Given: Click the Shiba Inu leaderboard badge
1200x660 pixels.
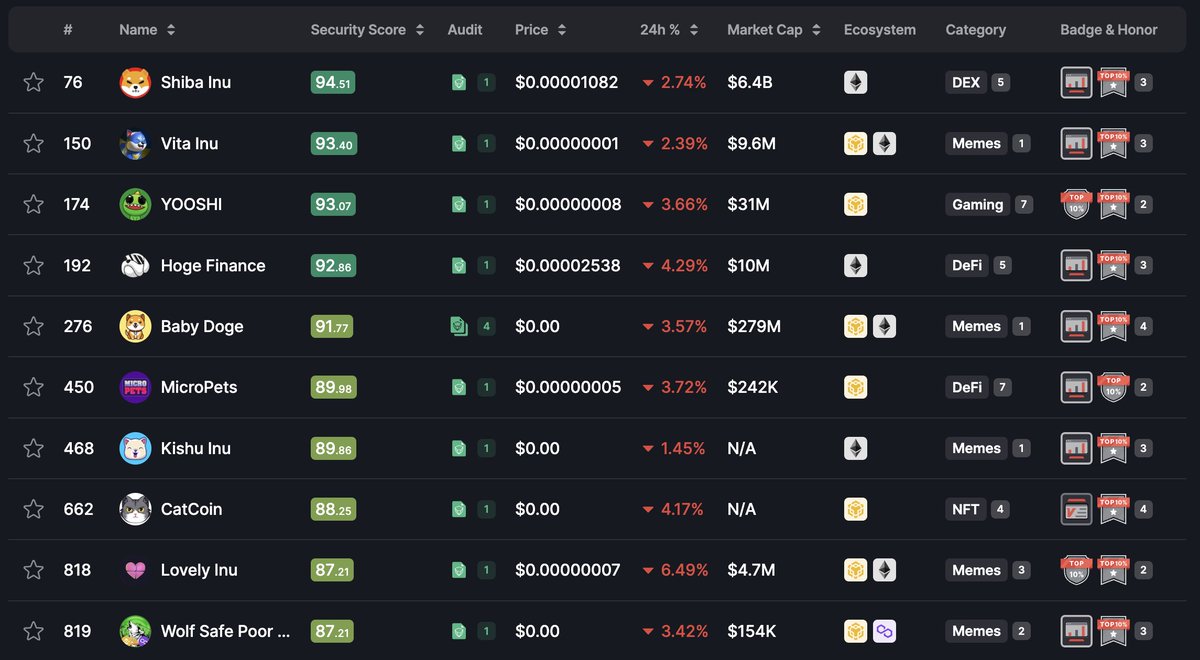Looking at the screenshot, I should 1076,82.
